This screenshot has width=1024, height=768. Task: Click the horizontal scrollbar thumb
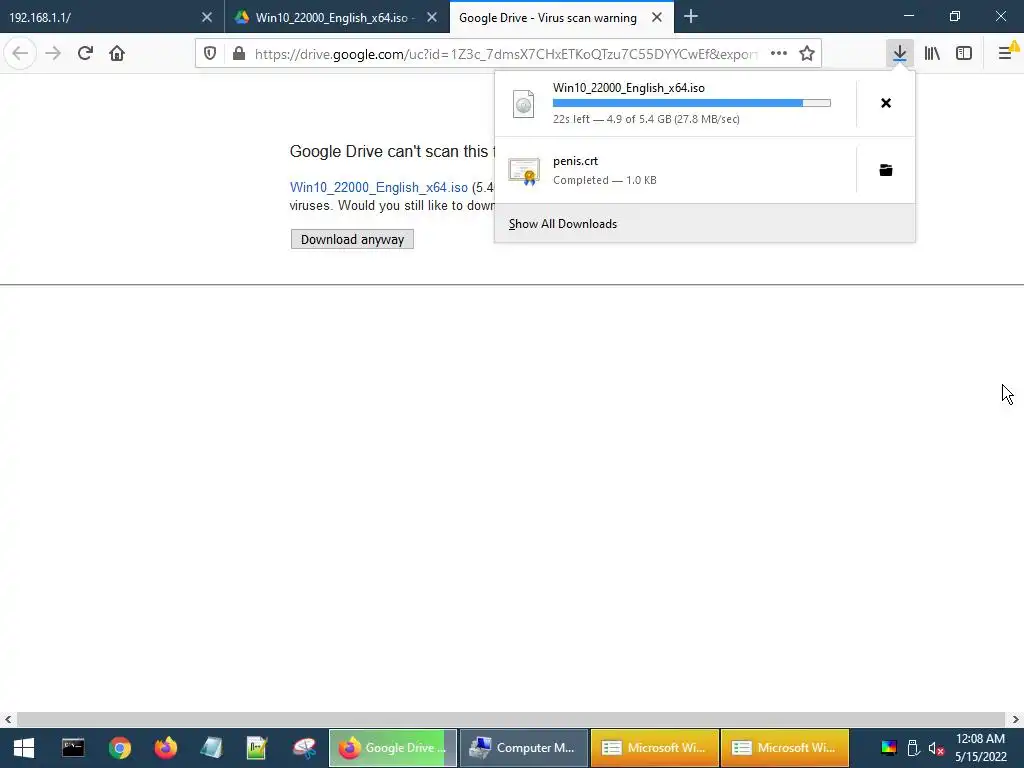pos(511,720)
